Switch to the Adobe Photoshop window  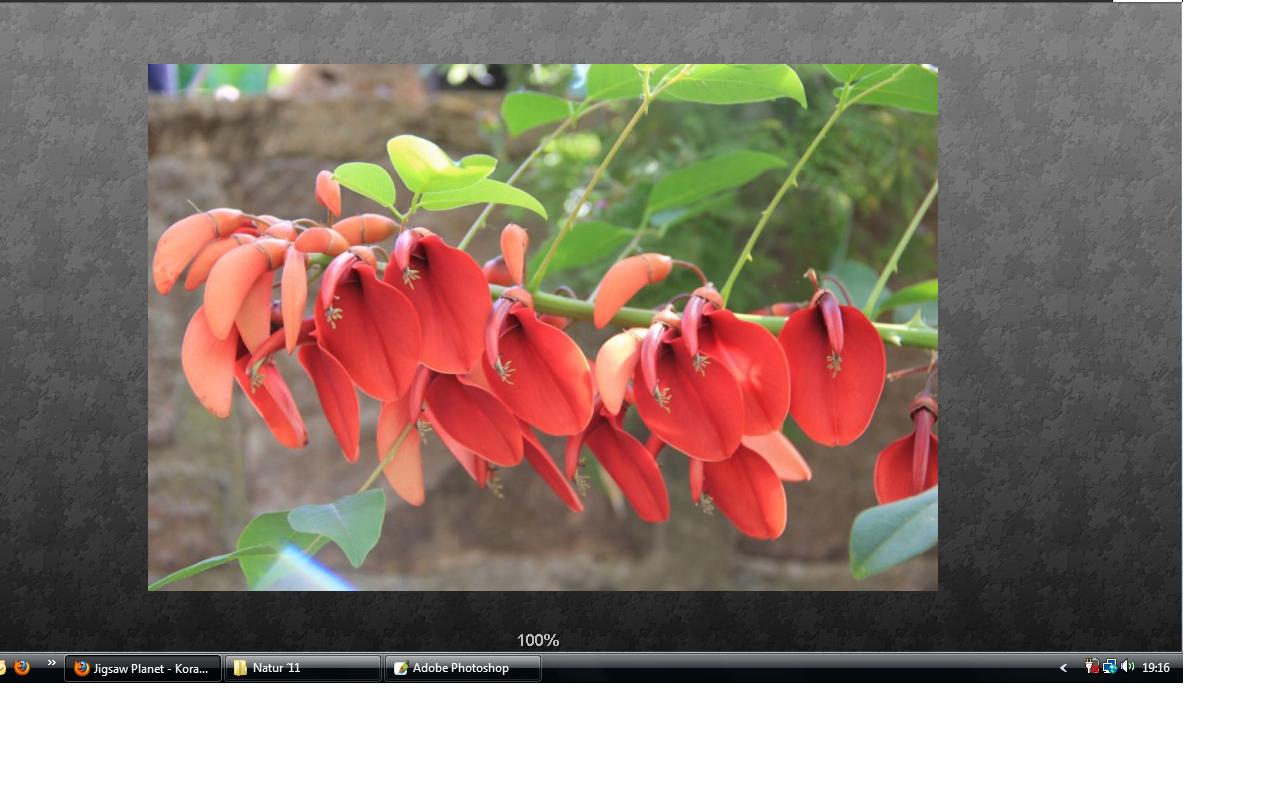pos(470,668)
